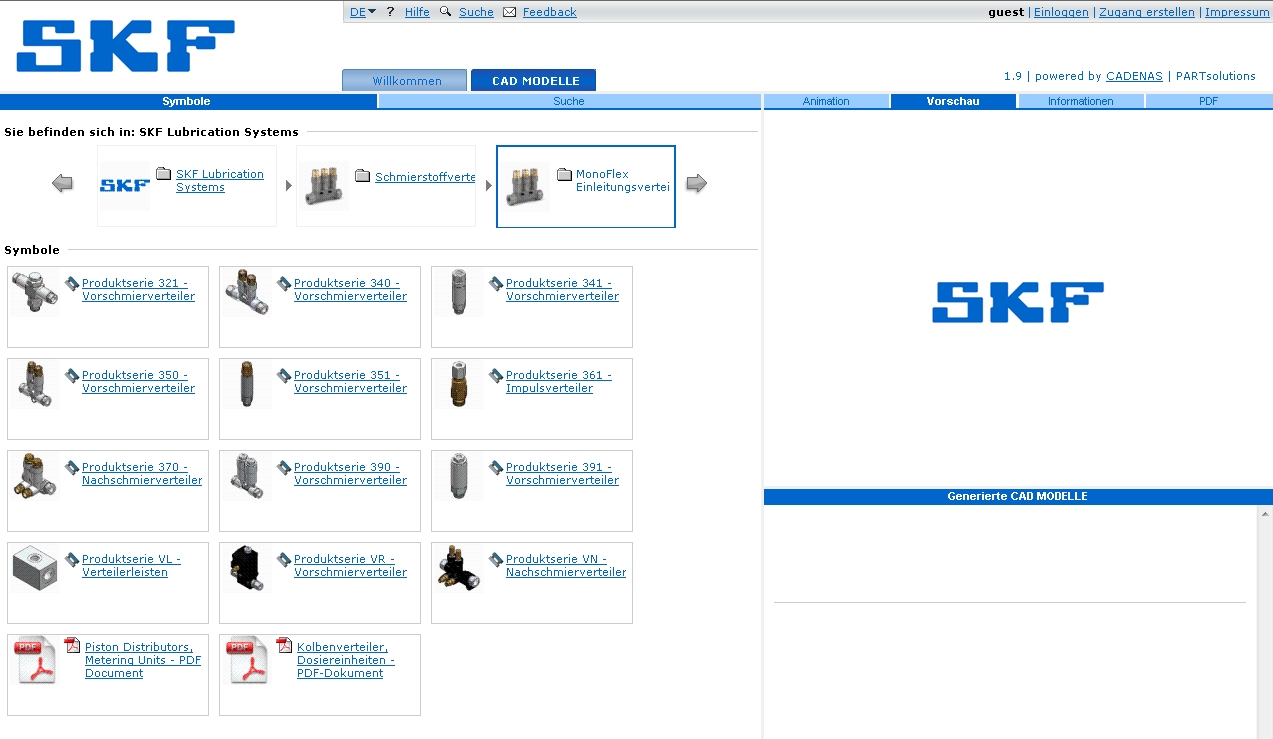
Task: Click the left arrow in the category carousel
Action: point(62,183)
